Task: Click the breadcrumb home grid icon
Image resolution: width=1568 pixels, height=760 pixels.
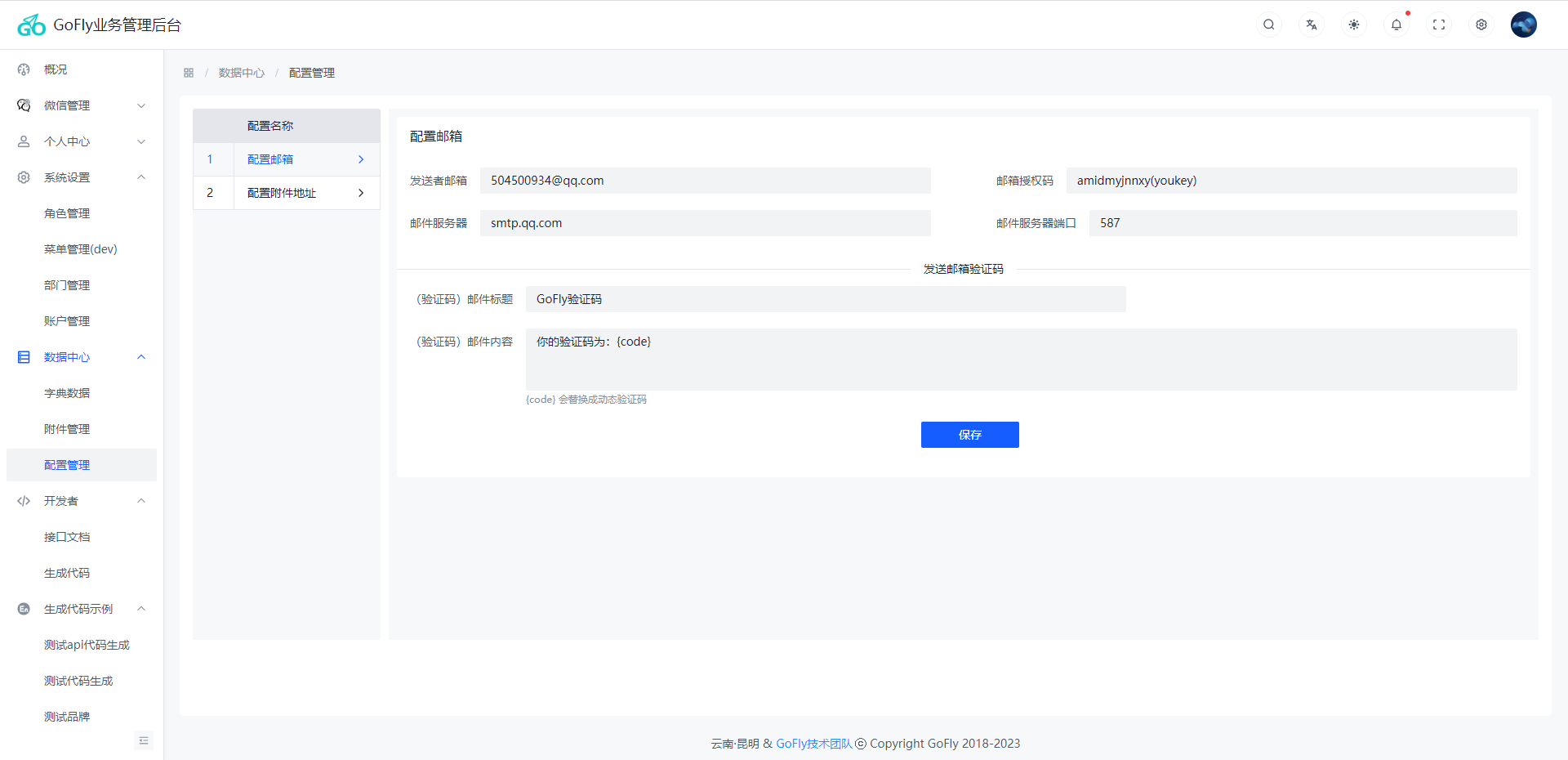Action: click(189, 73)
